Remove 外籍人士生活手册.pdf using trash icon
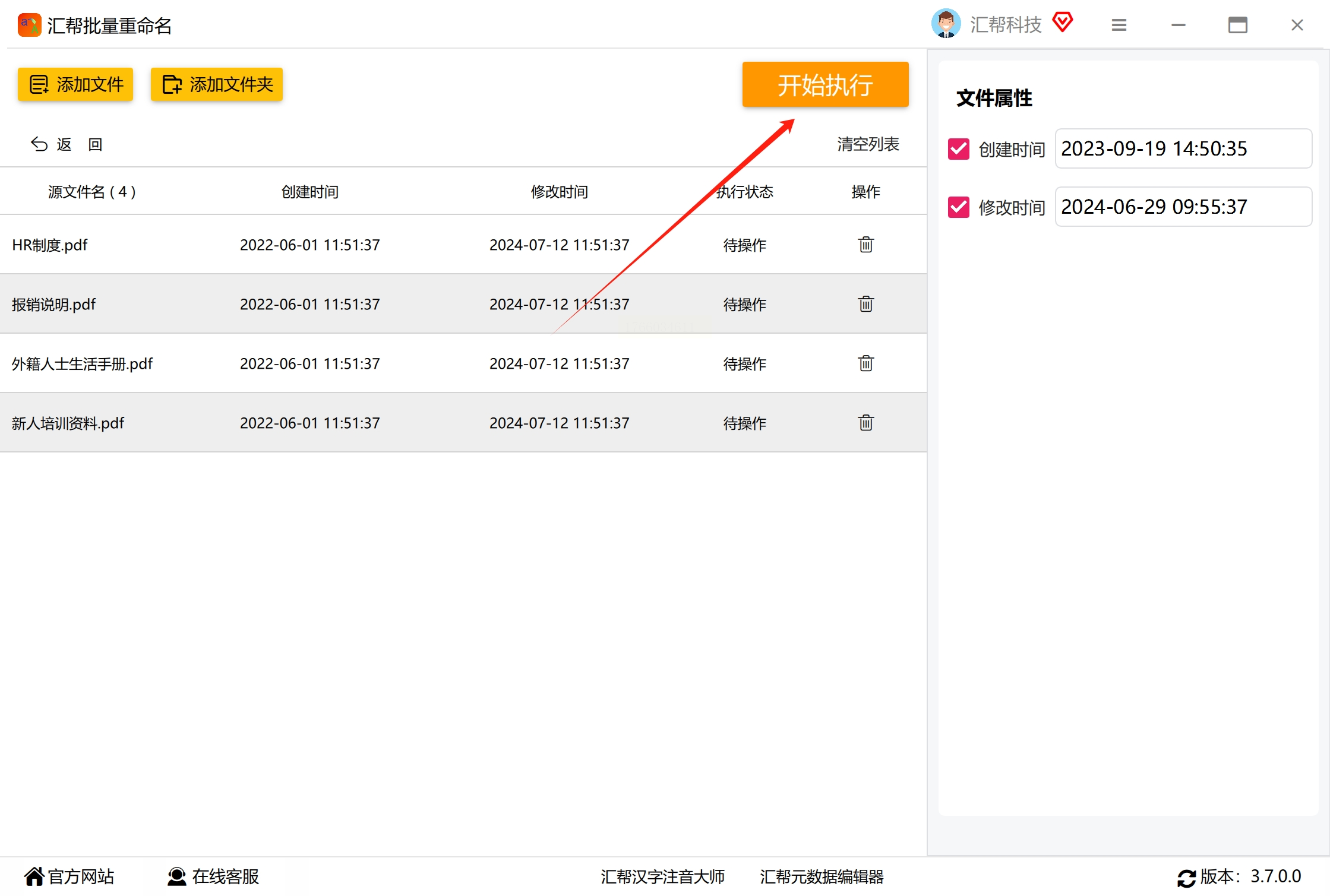 click(865, 363)
